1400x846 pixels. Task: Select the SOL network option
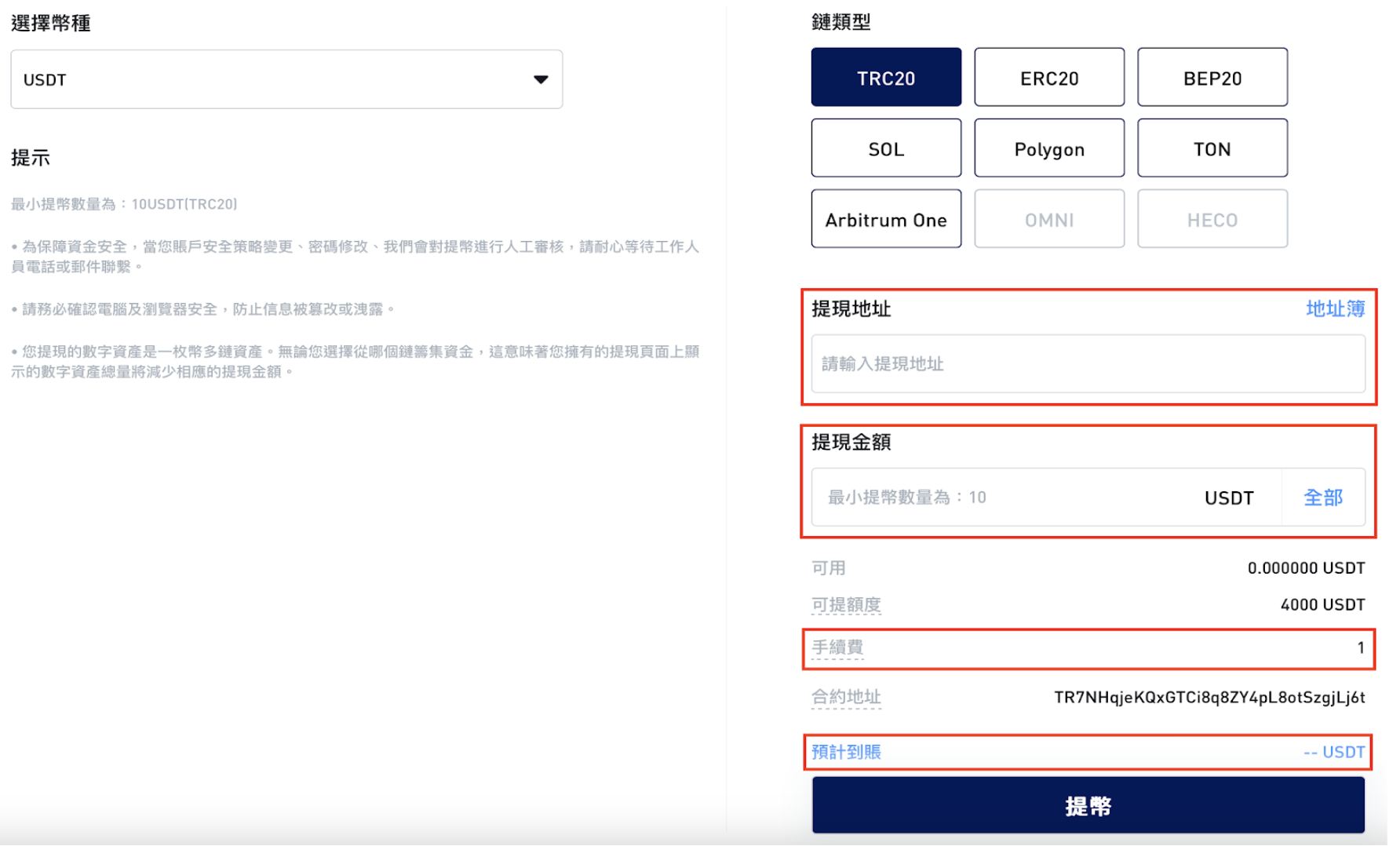tap(885, 148)
